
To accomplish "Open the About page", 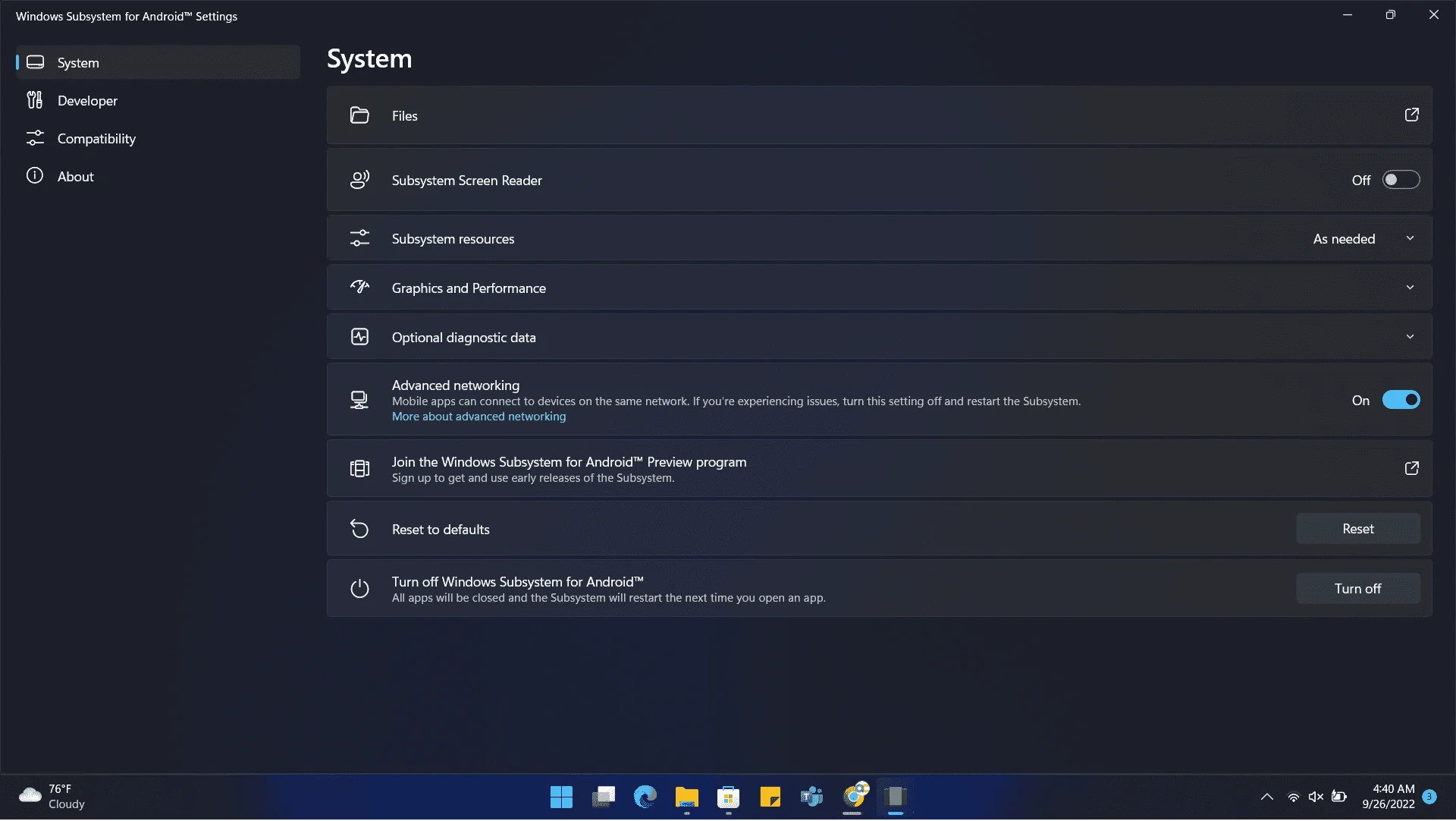I will [158, 176].
